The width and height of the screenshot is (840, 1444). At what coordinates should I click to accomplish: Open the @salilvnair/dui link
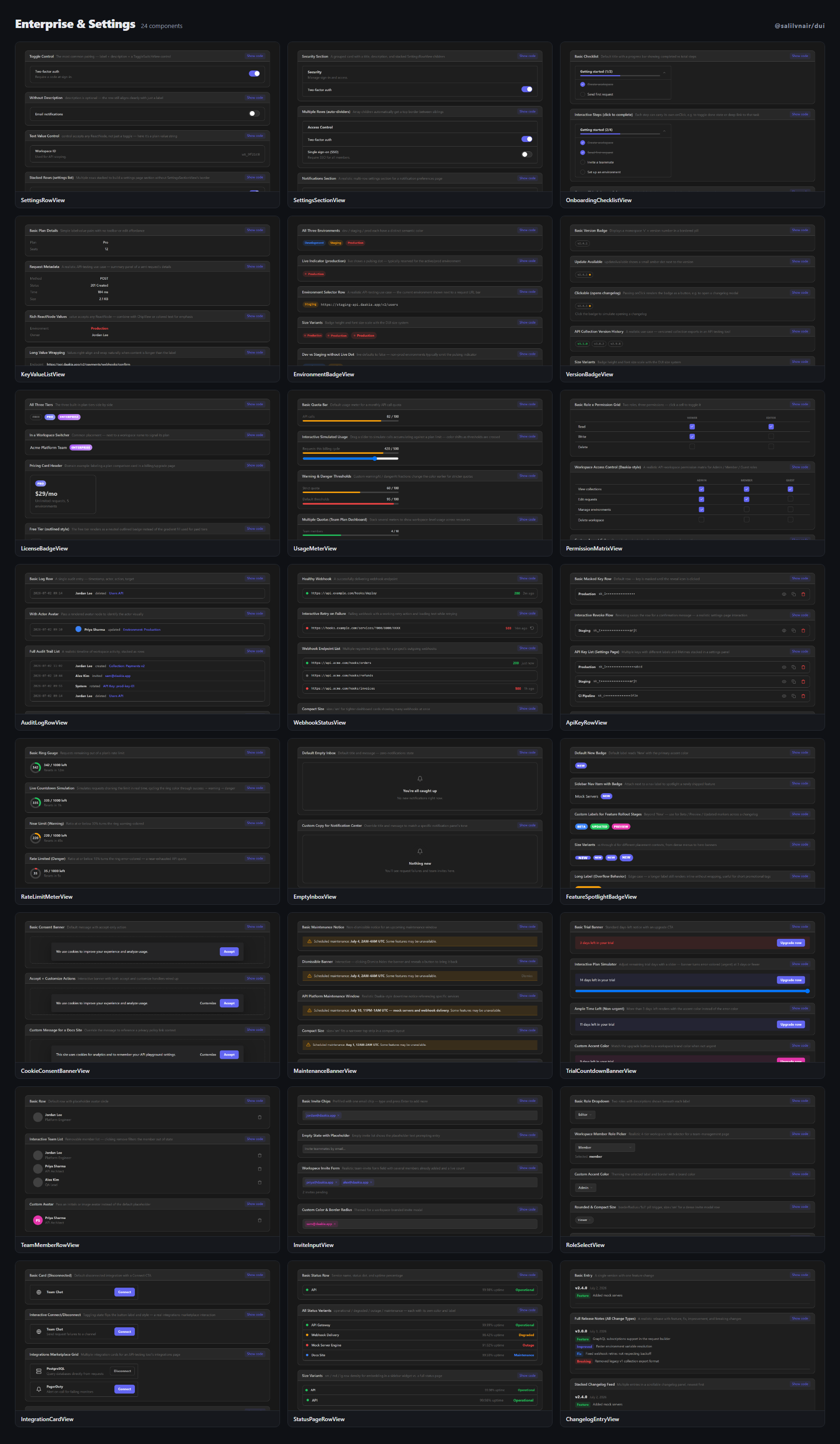tap(799, 26)
